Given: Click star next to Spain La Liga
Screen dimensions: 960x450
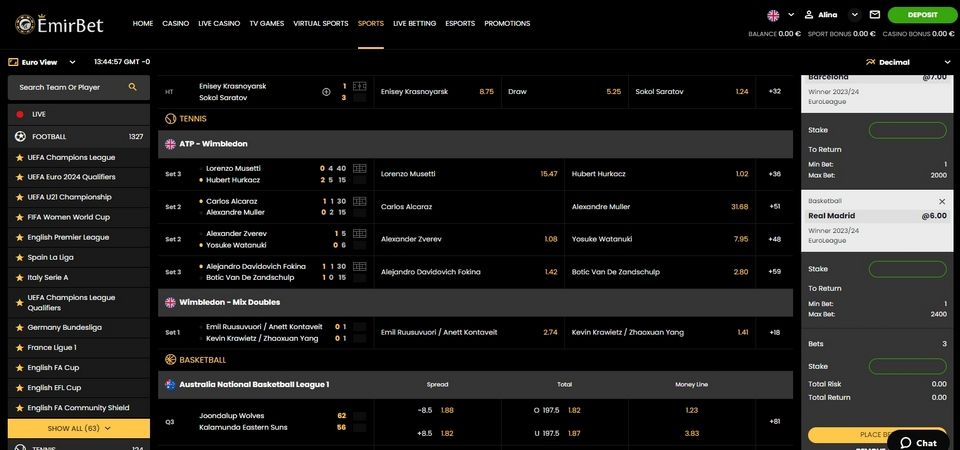Looking at the screenshot, I should click(x=20, y=258).
